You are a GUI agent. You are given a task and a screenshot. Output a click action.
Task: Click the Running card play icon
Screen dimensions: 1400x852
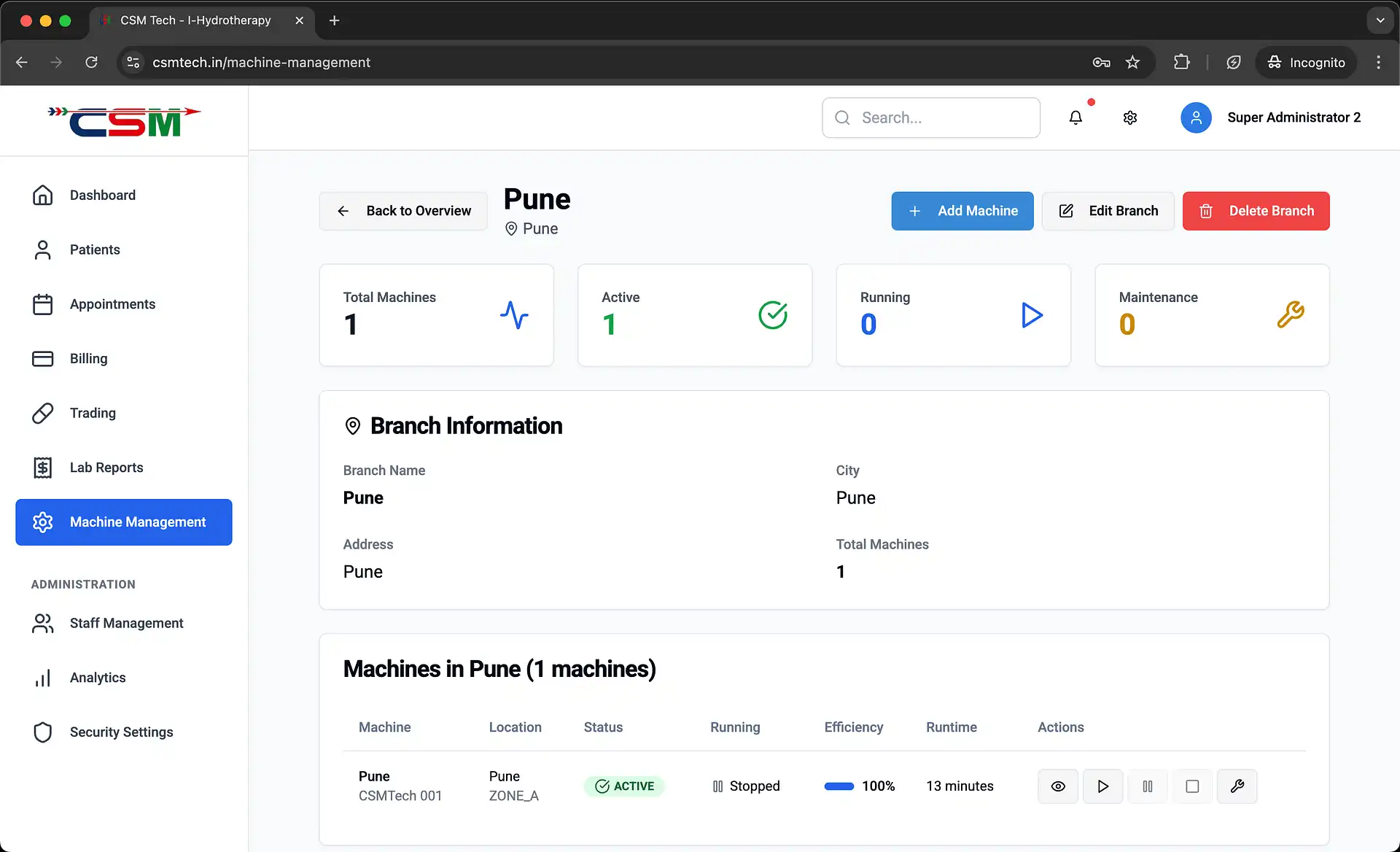coord(1032,315)
